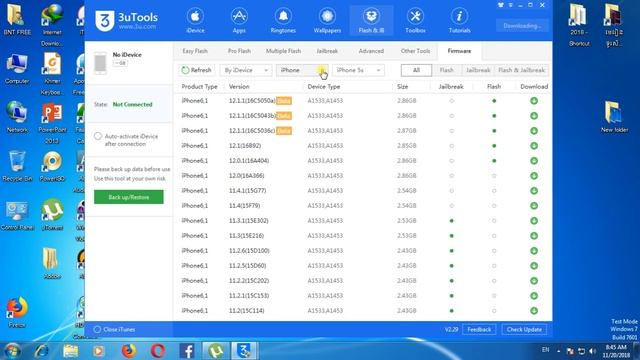Click the taskbar clock showing 8:45 AM
The width and height of the screenshot is (640, 360).
616,351
